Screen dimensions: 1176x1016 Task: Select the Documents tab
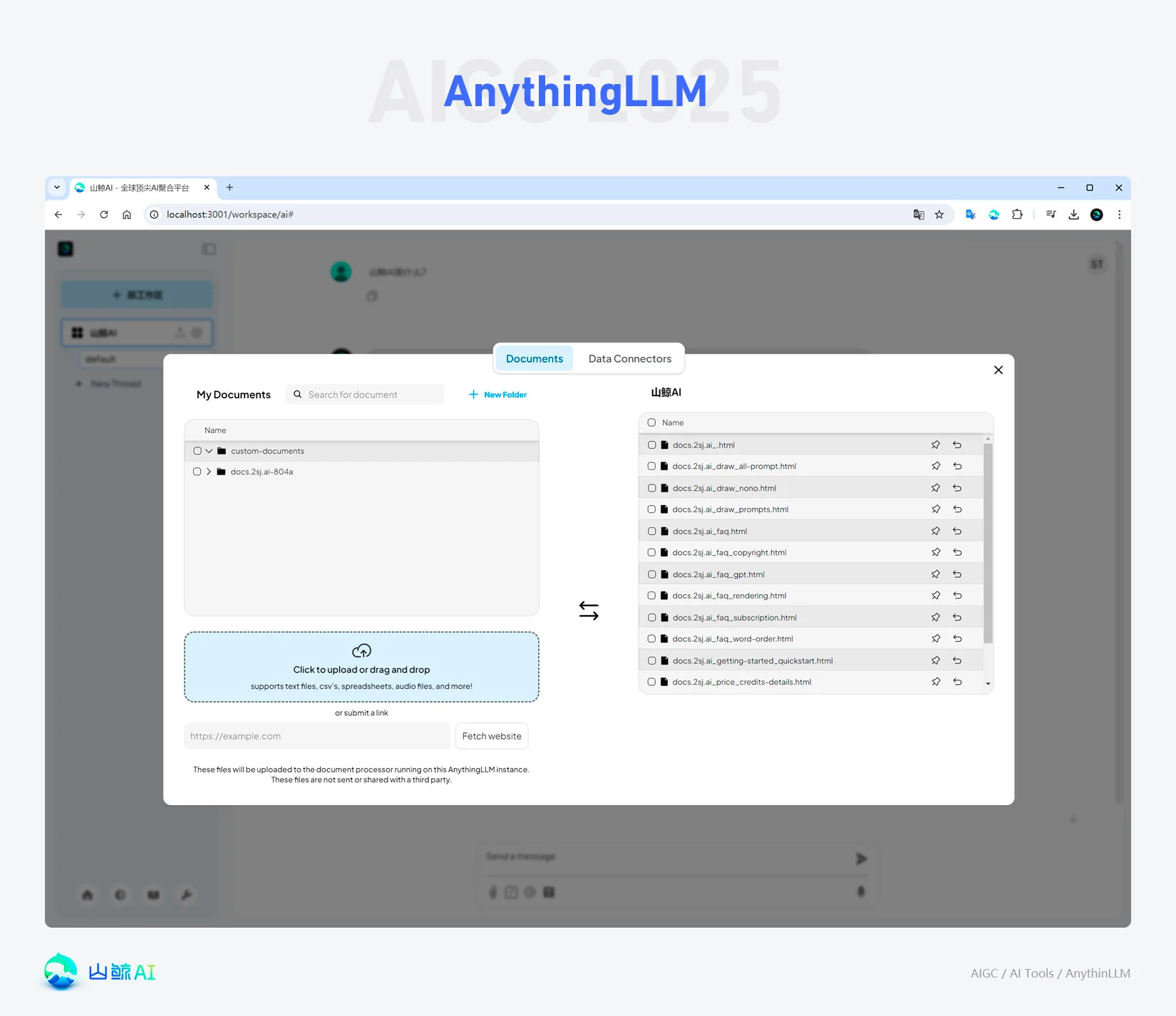[x=534, y=358]
